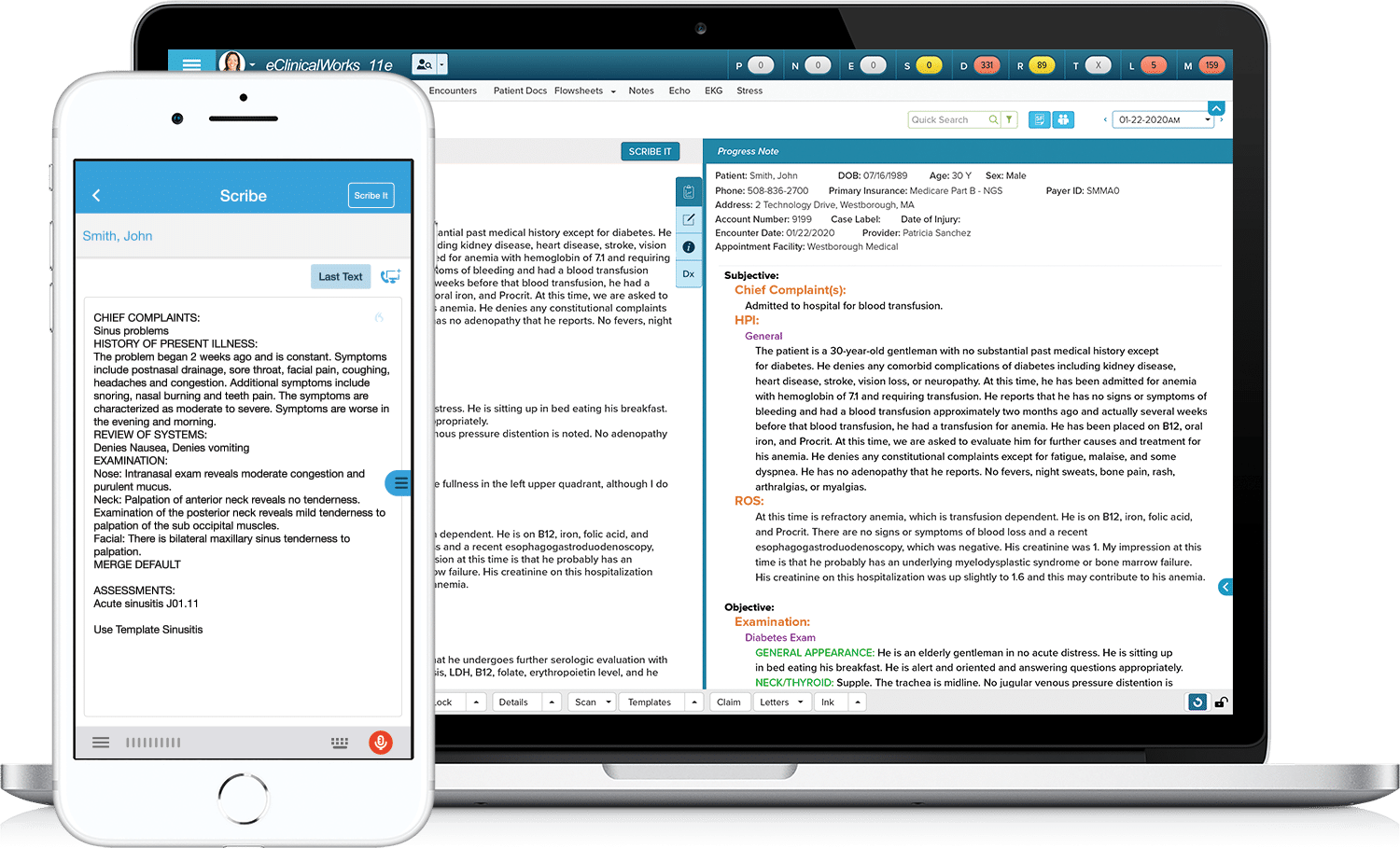Viewport: 1400px width, 848px height.
Task: Click the Details button in bottom bar
Action: coord(513,702)
